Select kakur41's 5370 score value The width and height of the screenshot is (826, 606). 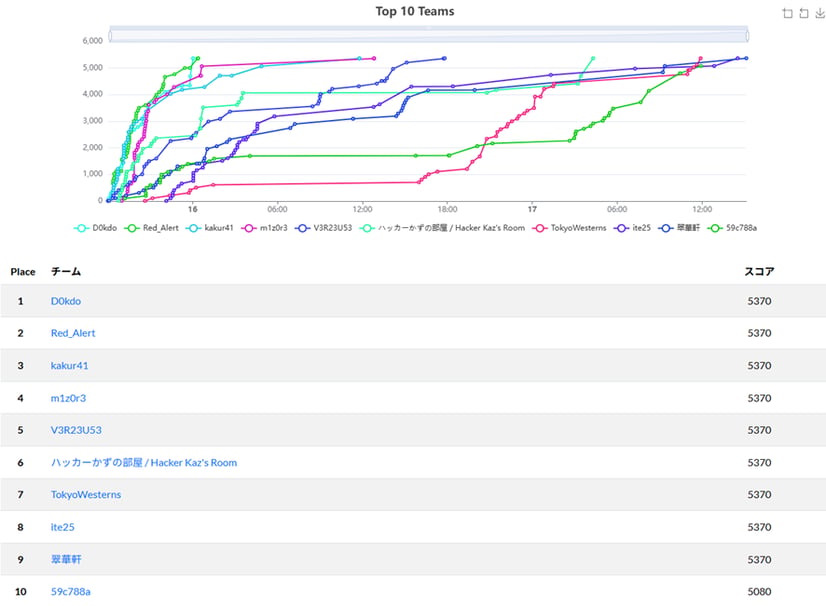click(759, 366)
